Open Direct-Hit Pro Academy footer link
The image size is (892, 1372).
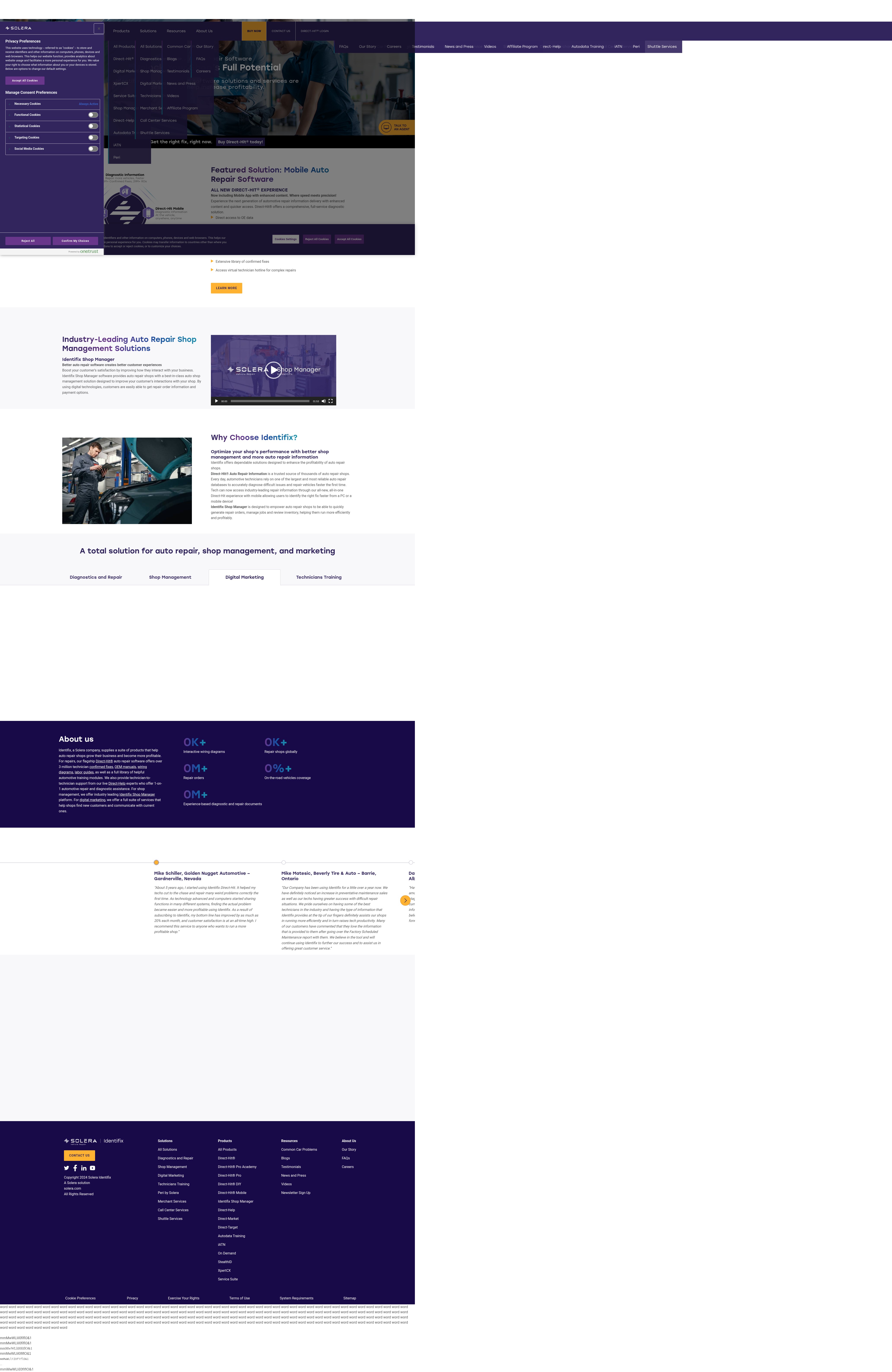click(x=237, y=1167)
